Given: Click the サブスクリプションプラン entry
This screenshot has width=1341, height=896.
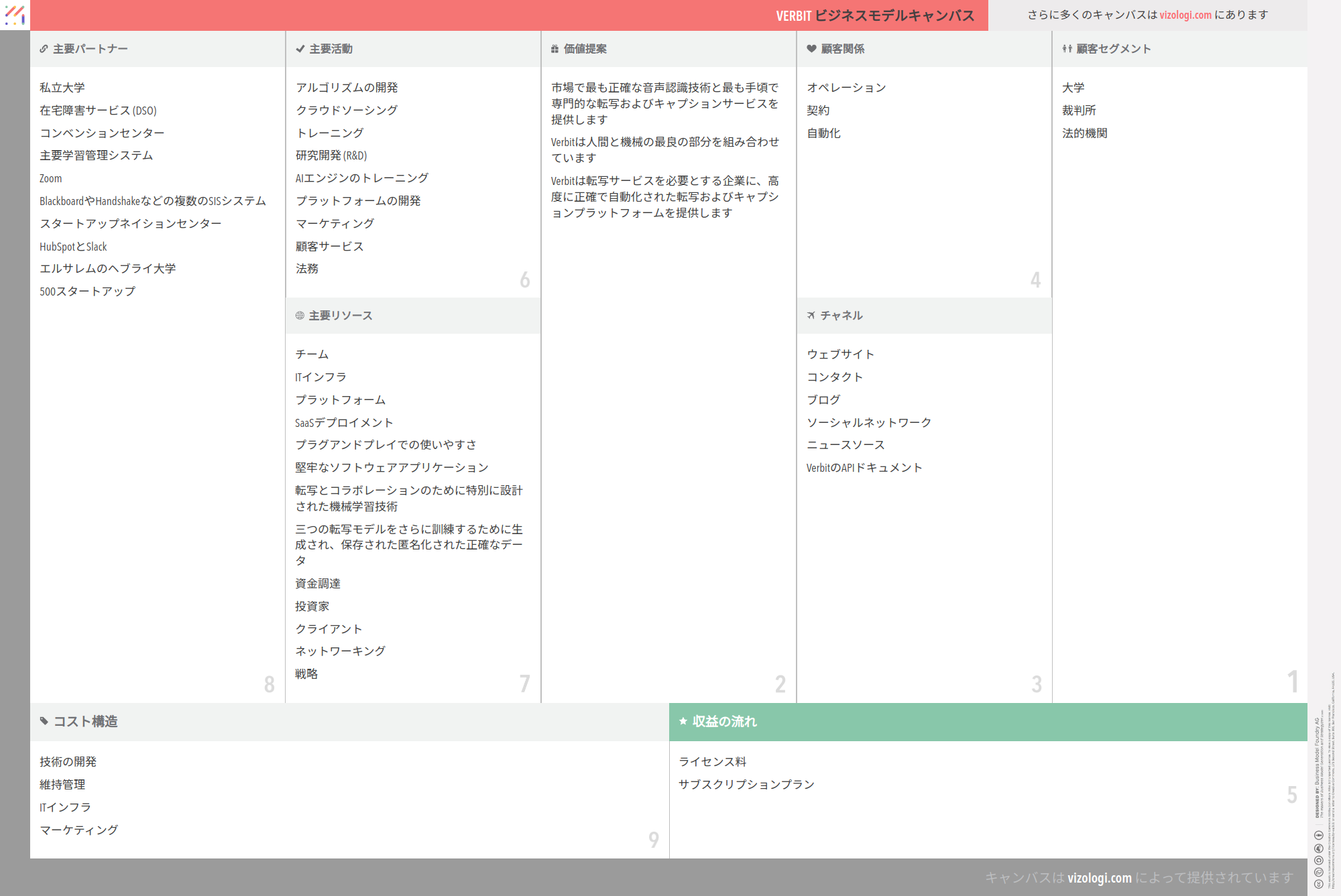Looking at the screenshot, I should click(x=746, y=785).
